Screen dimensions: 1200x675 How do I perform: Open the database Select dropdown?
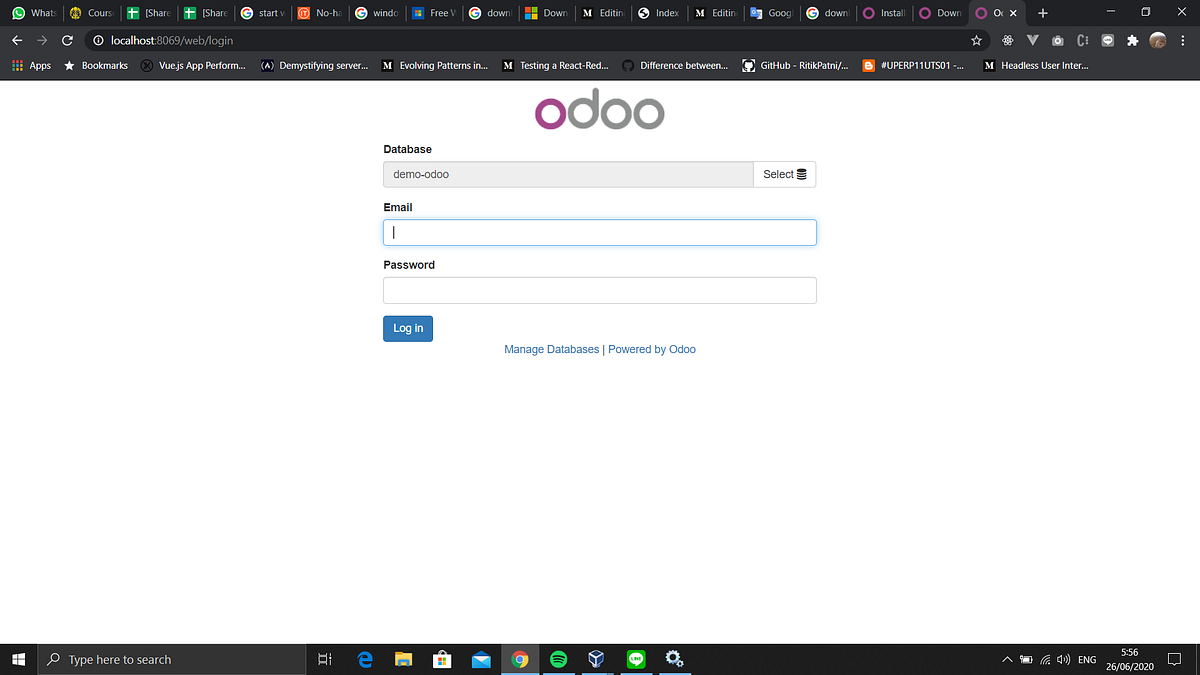pos(784,174)
